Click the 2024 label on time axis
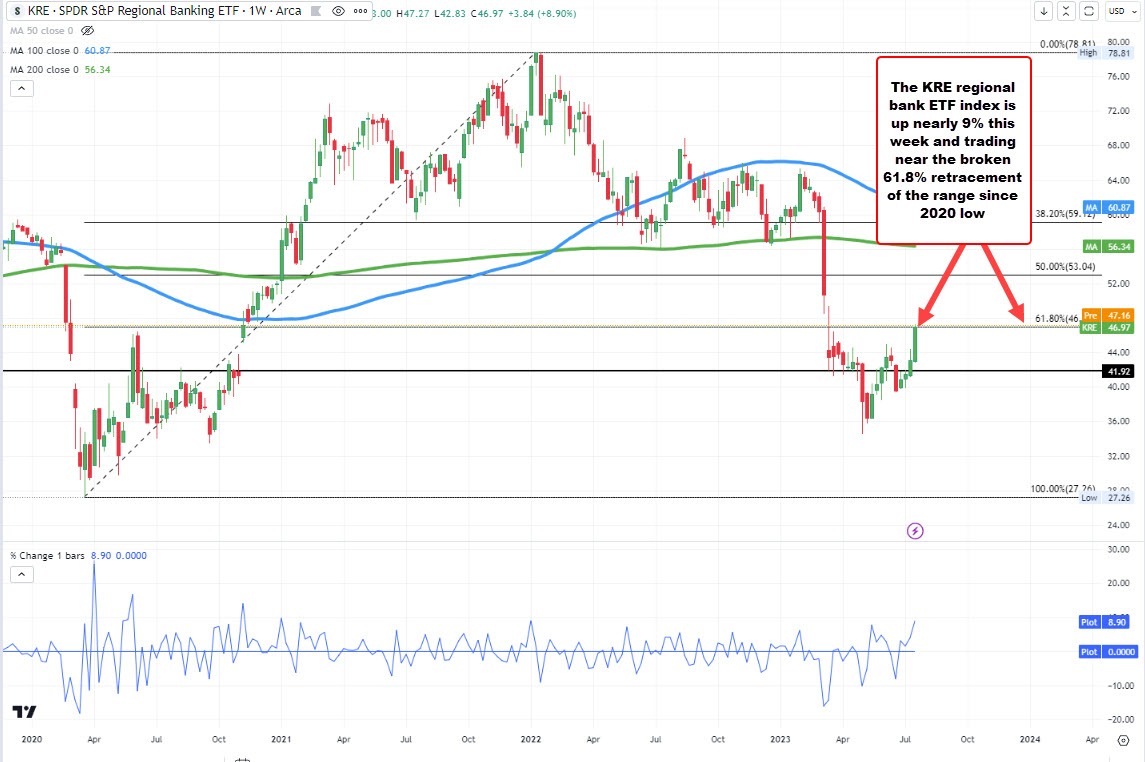 click(x=1030, y=739)
